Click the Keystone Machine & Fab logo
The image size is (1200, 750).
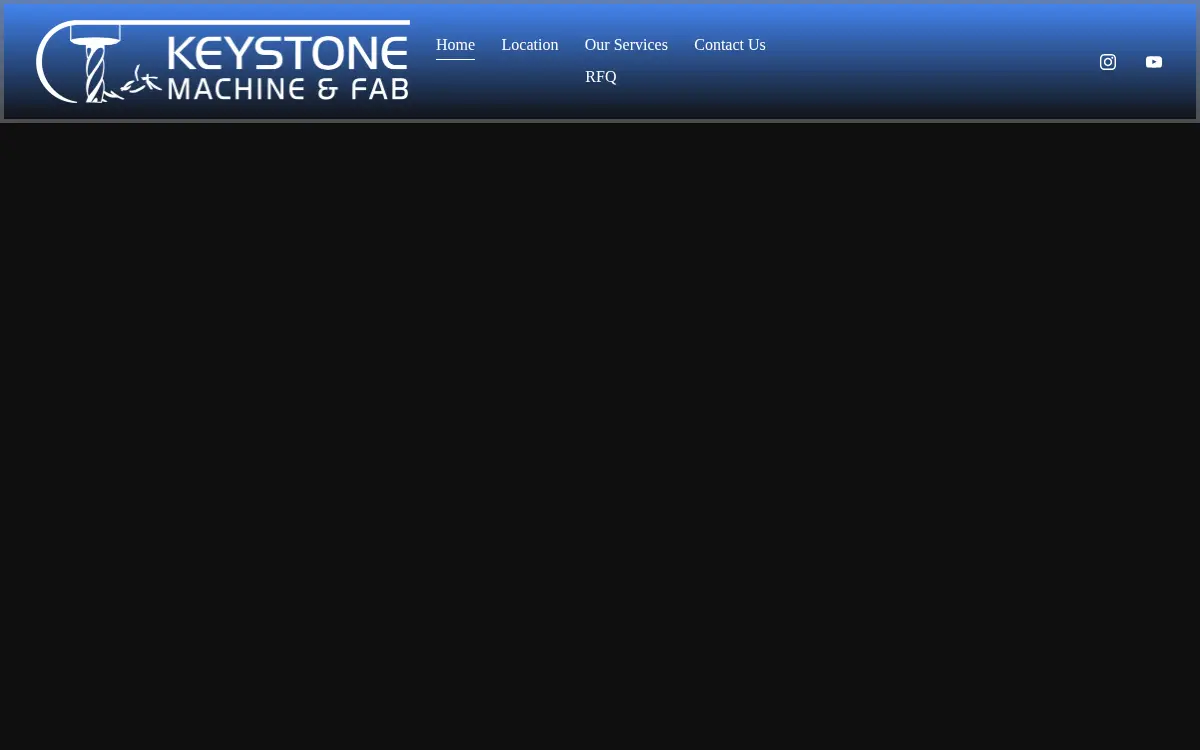[x=223, y=62]
